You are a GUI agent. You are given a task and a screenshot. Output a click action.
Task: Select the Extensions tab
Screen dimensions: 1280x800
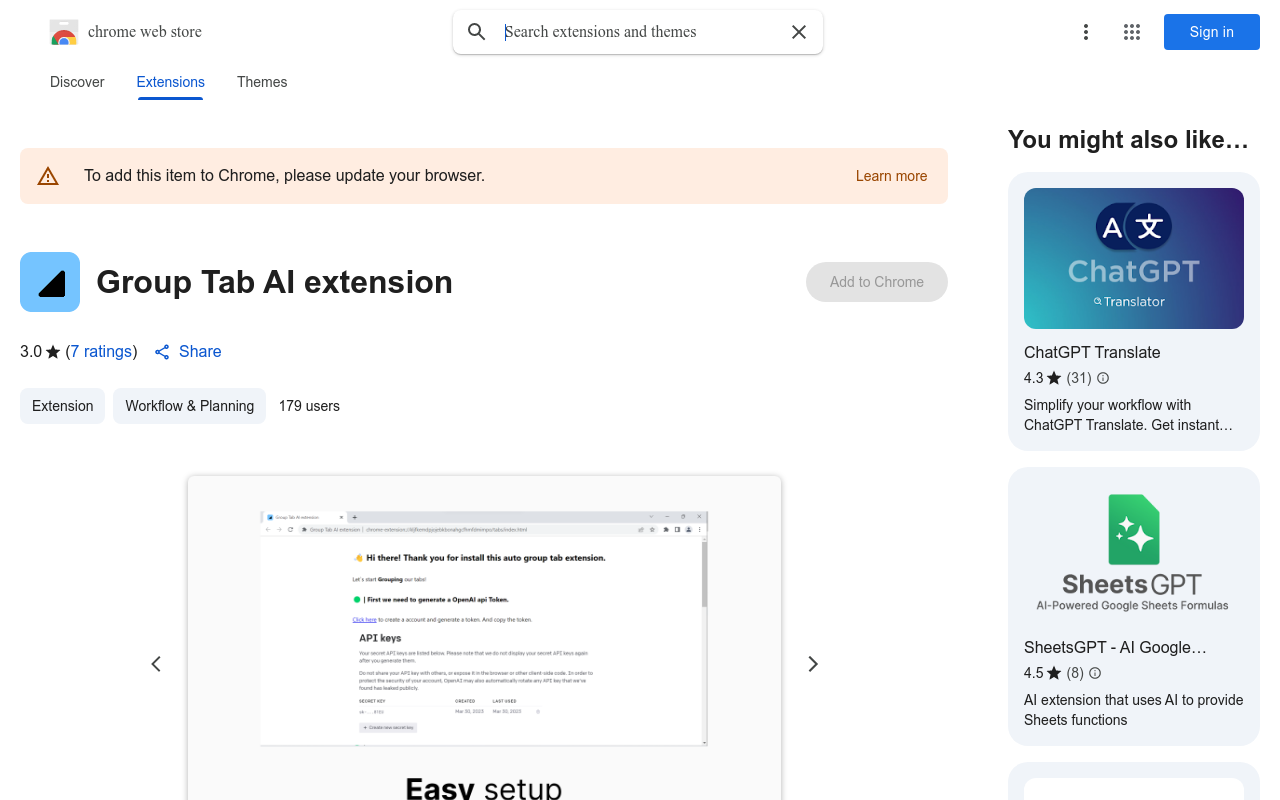(171, 82)
